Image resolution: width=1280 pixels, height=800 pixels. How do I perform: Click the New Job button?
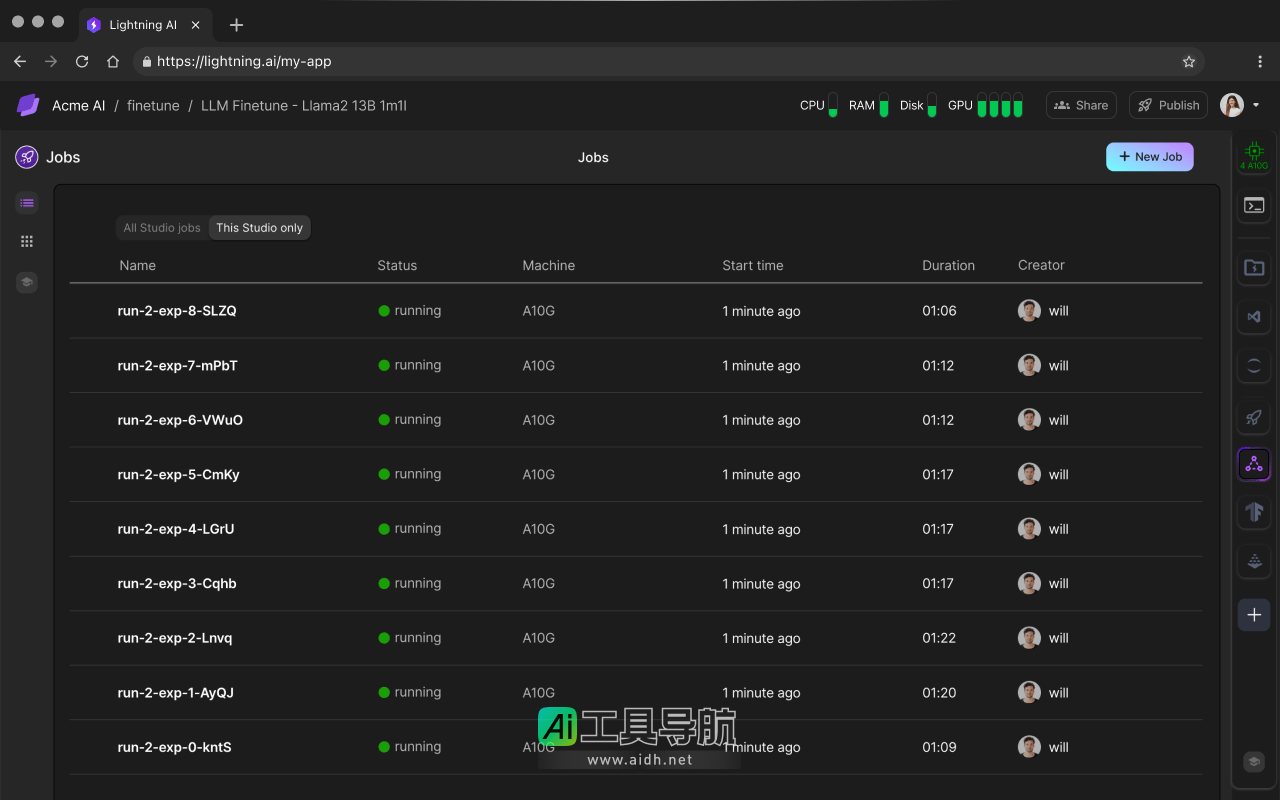tap(1149, 157)
